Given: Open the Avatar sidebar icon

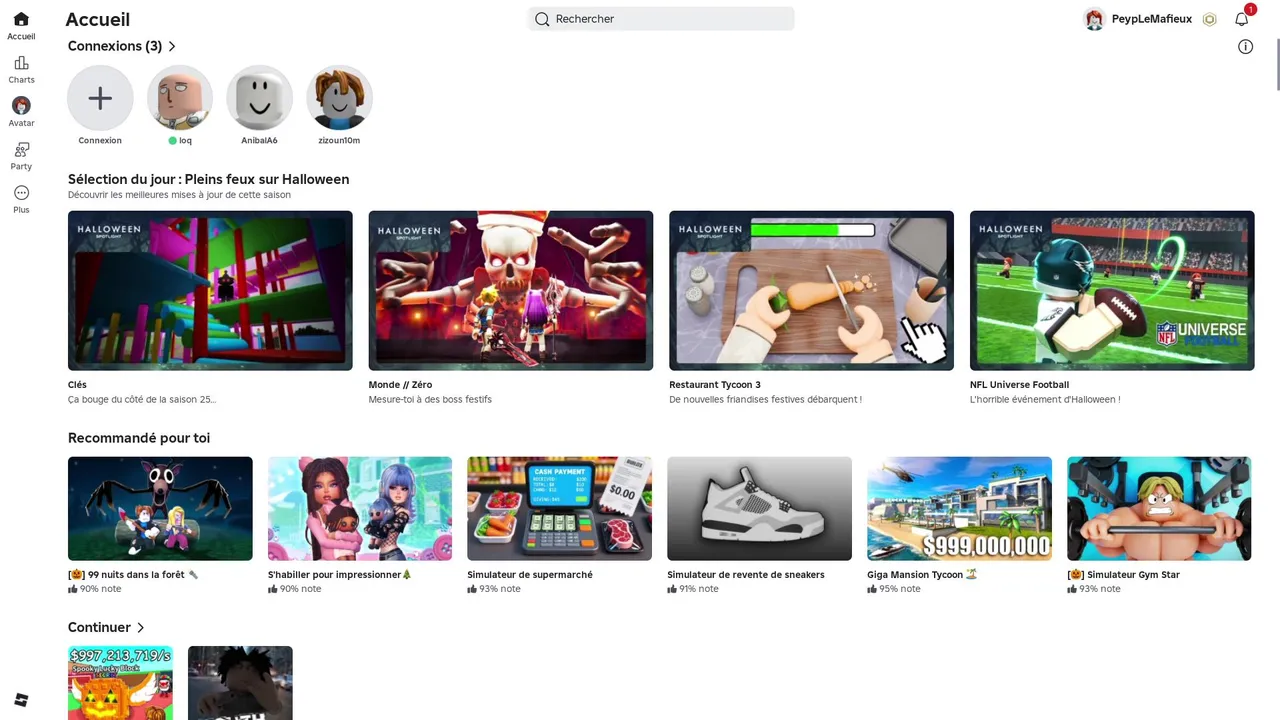Looking at the screenshot, I should pyautogui.click(x=21, y=106).
